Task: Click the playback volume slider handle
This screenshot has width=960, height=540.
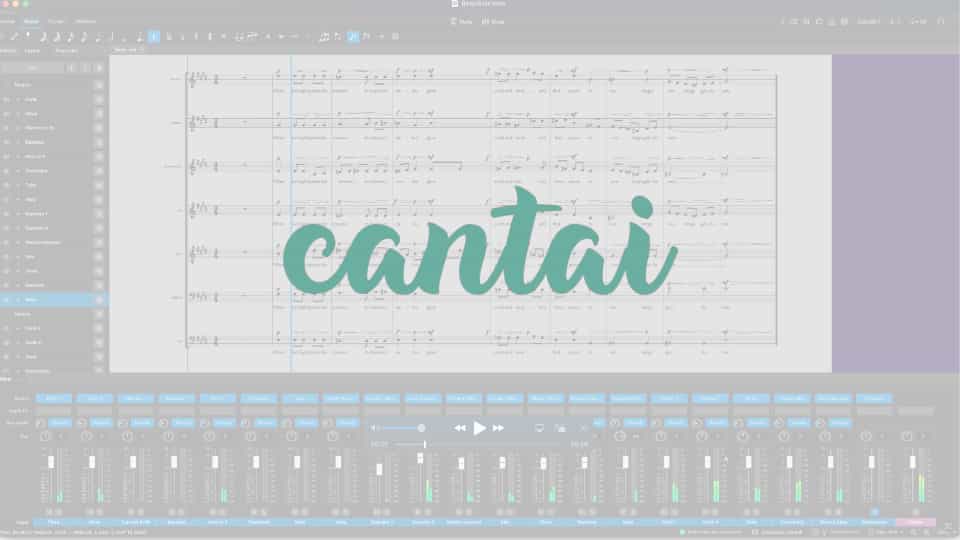Action: [x=421, y=428]
